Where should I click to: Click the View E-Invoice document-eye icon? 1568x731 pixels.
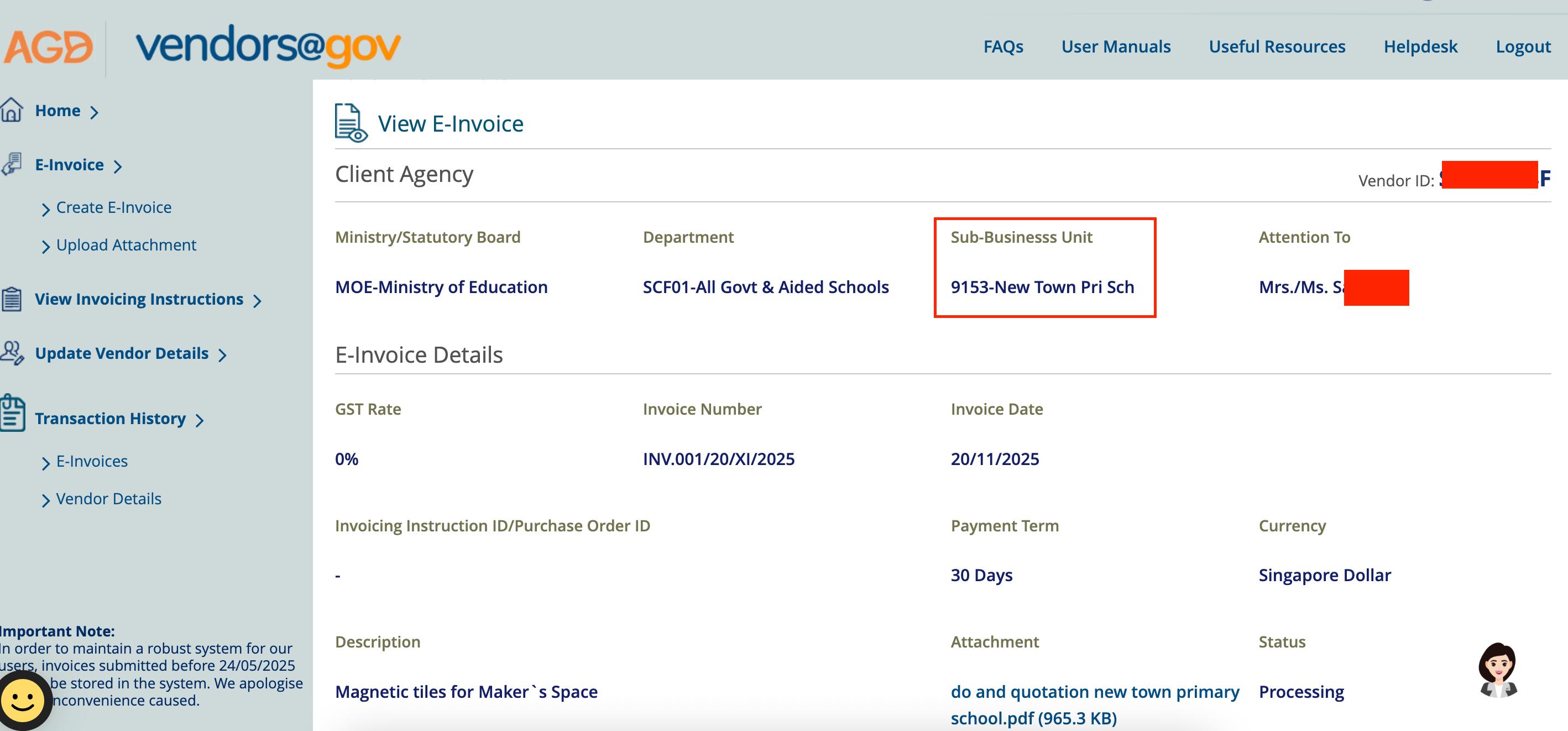coord(351,123)
